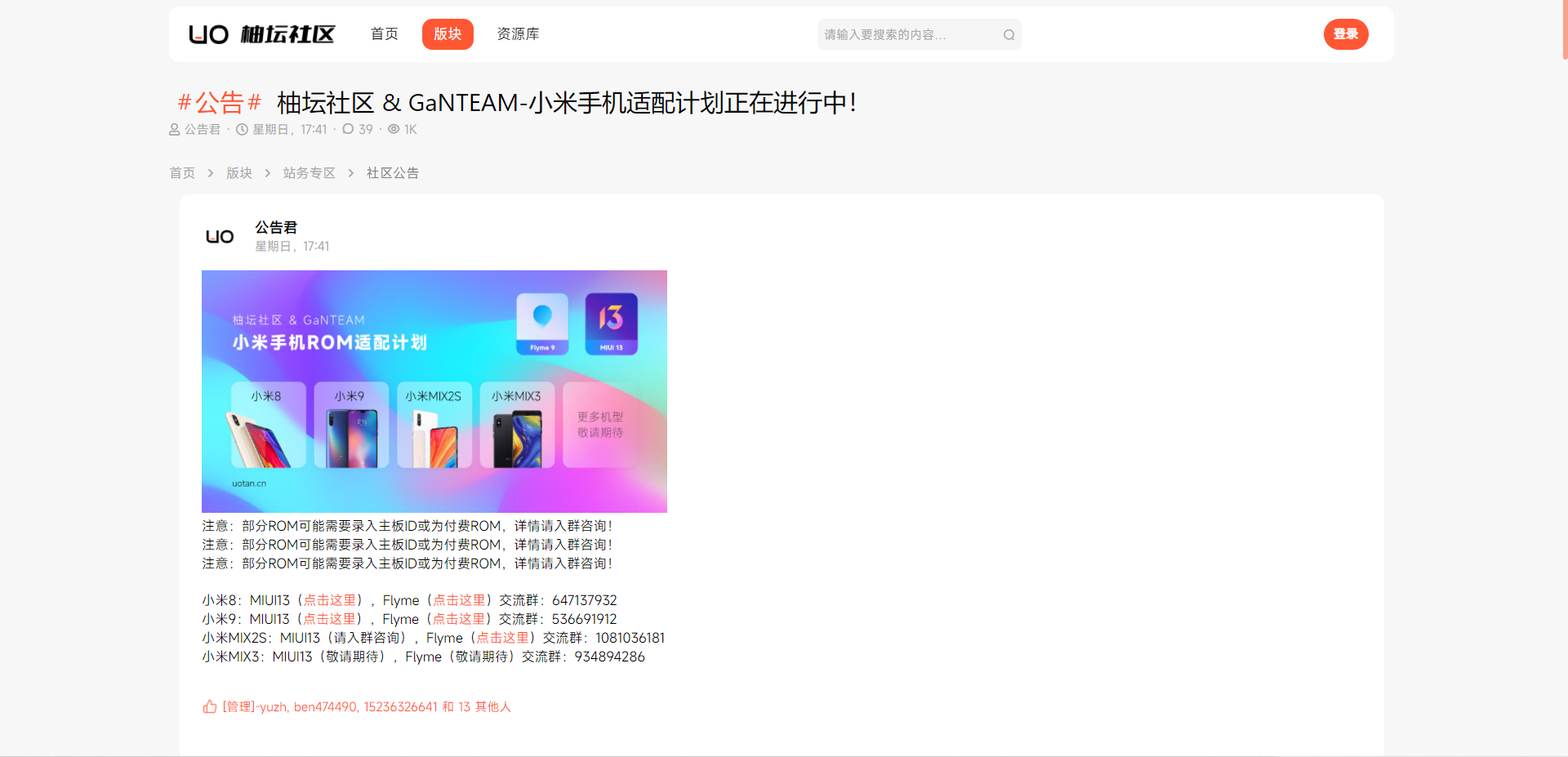The image size is (1568, 757).
Task: Click the 登录 login button
Action: (x=1346, y=34)
